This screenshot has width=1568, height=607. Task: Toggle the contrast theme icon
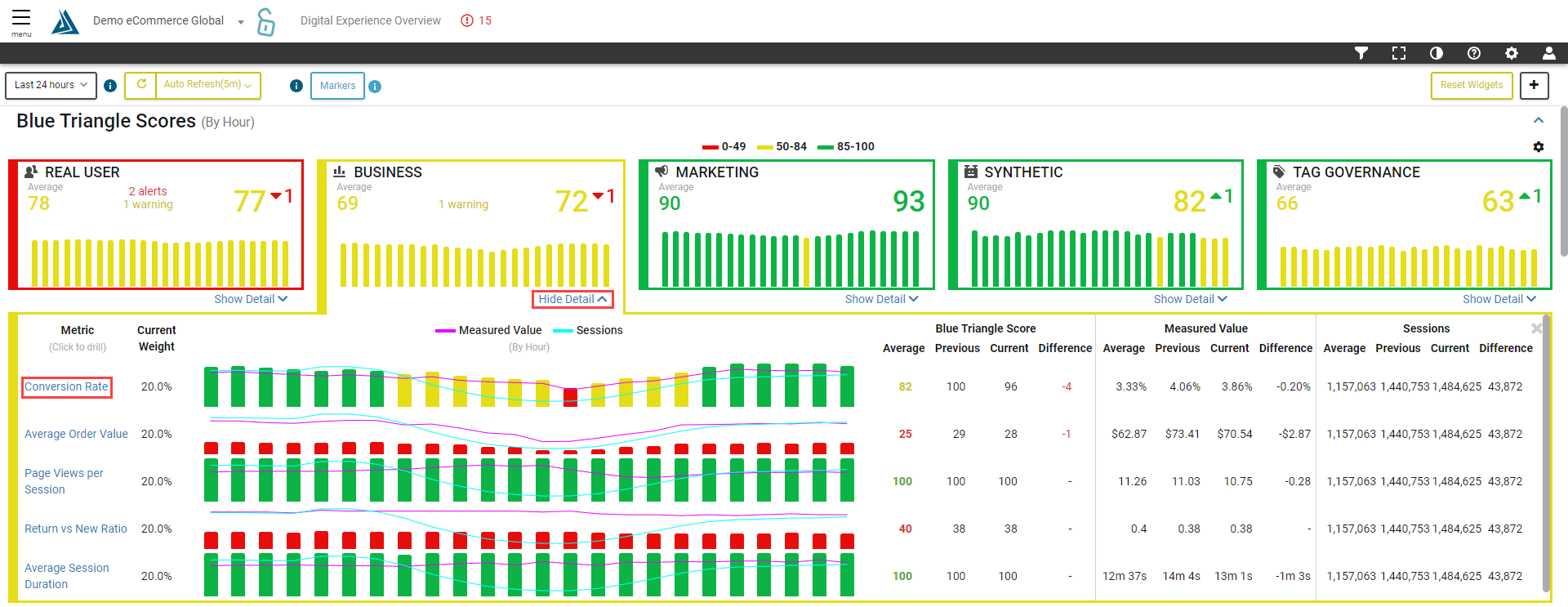[x=1437, y=53]
